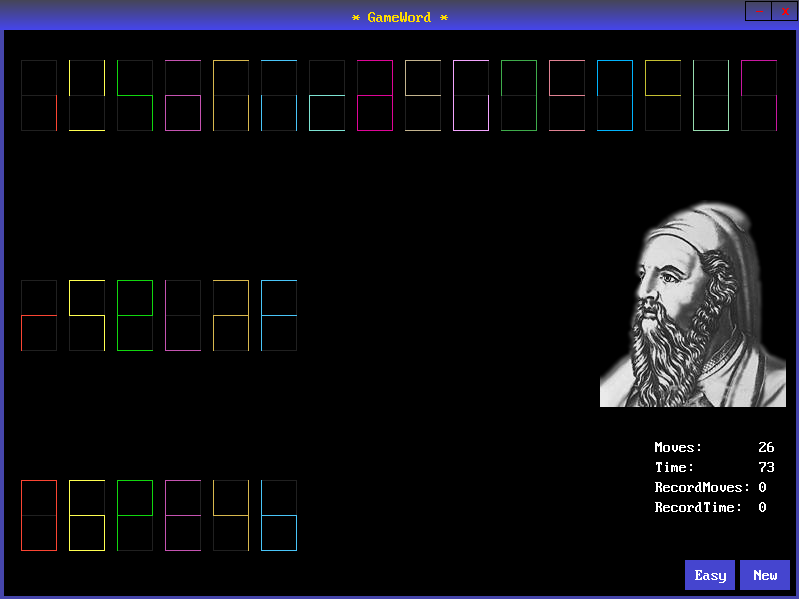Click the Moves count value 26

pyautogui.click(x=766, y=447)
